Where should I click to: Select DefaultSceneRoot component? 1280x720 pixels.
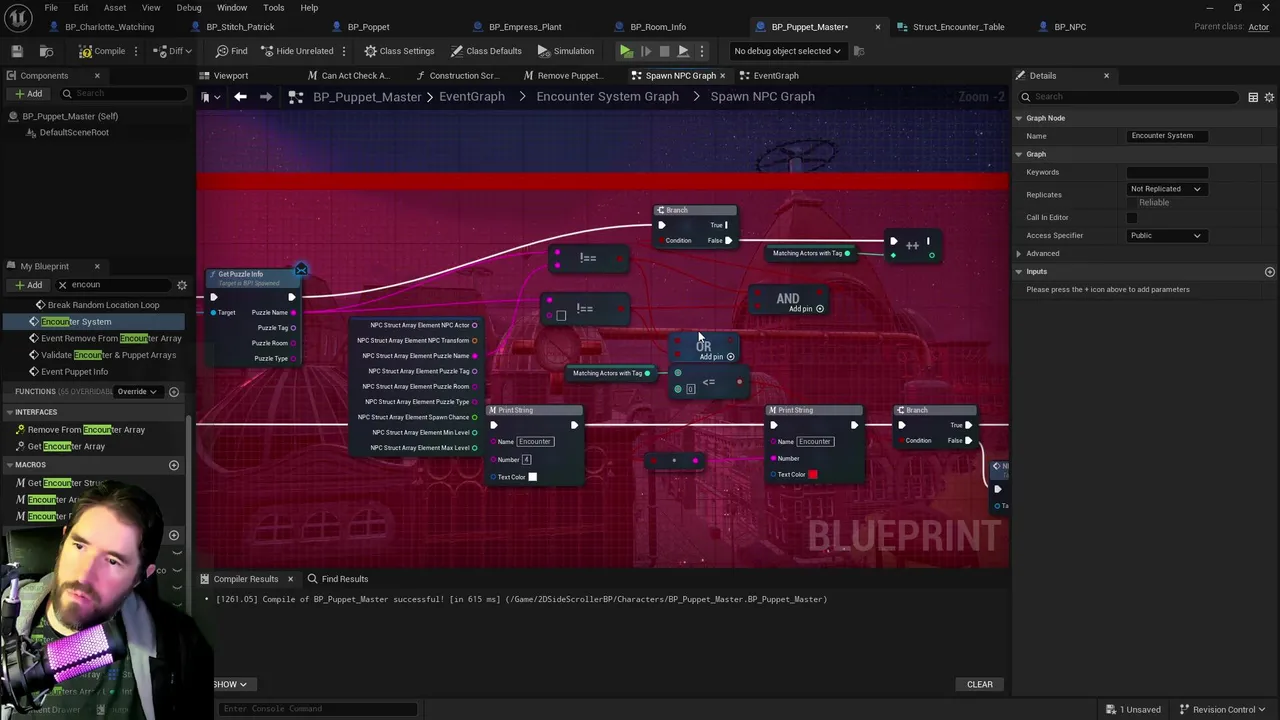[x=73, y=132]
